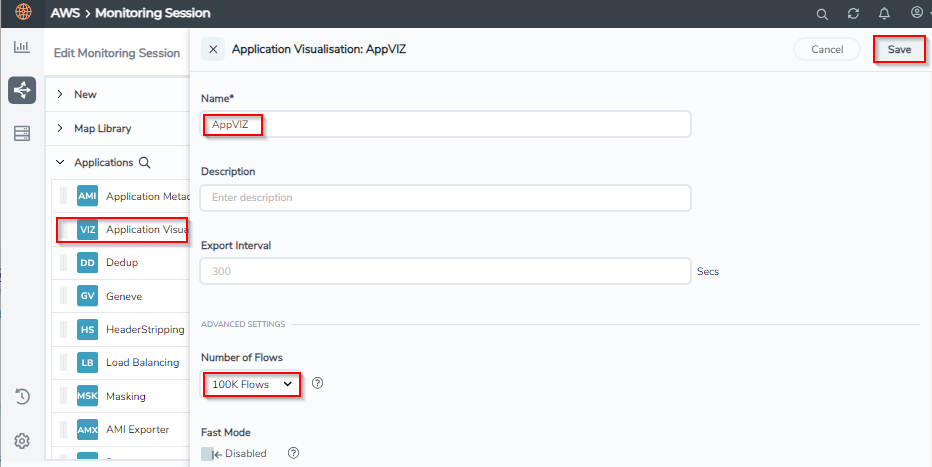This screenshot has height=467, width=932.
Task: Click AWS in the breadcrumb
Action: pos(65,12)
